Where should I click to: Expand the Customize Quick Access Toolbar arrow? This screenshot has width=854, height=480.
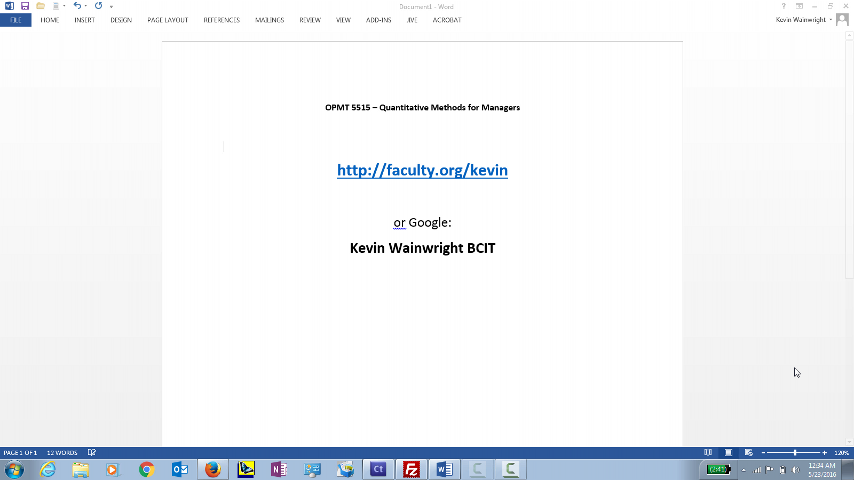tap(111, 6)
